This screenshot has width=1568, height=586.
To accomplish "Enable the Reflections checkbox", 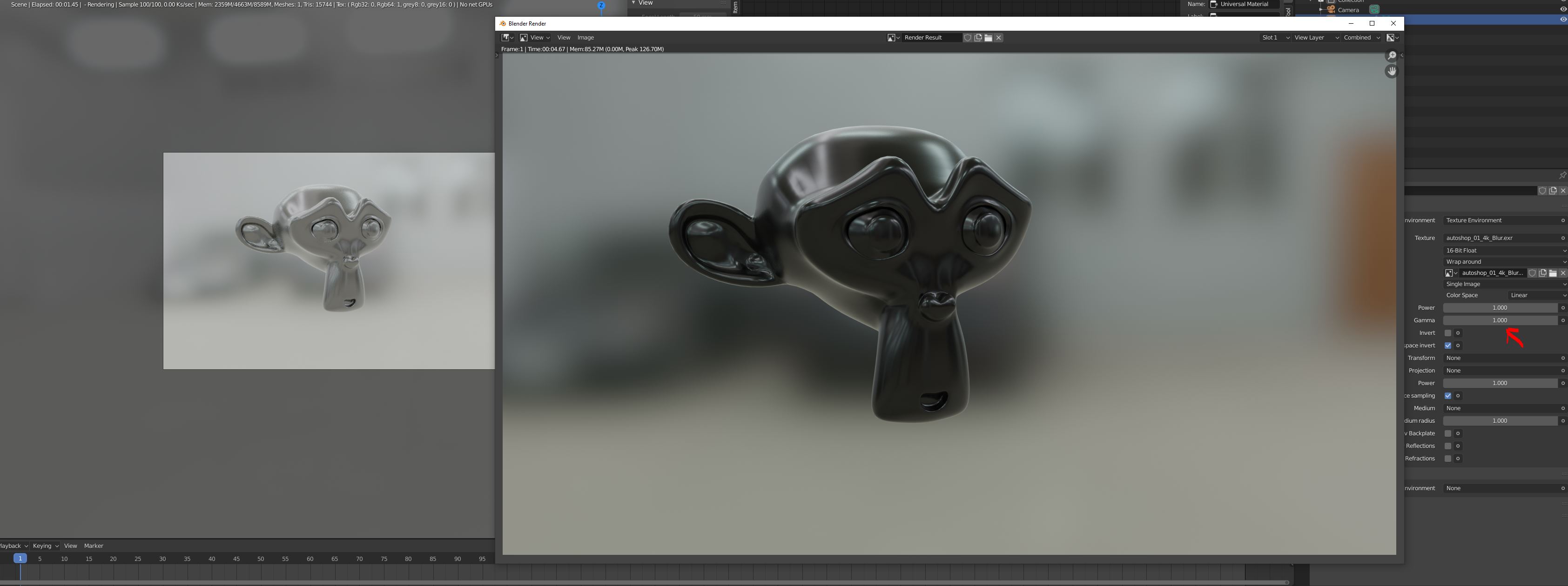I will tap(1448, 446).
